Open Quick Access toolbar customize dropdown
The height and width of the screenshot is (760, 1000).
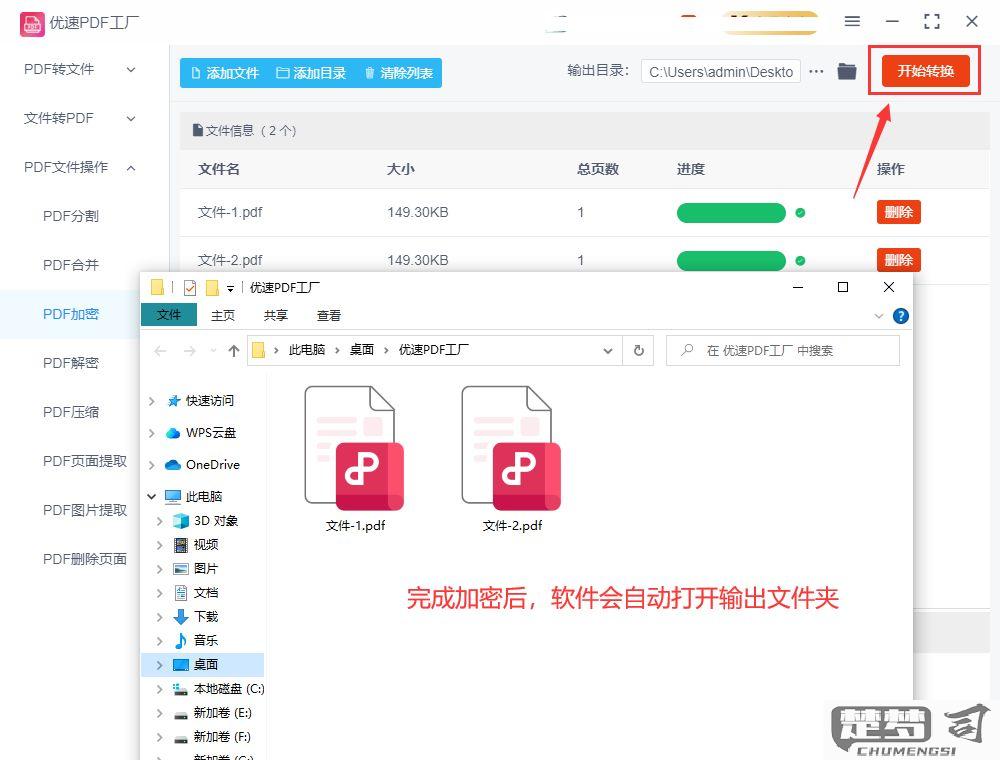tap(230, 289)
